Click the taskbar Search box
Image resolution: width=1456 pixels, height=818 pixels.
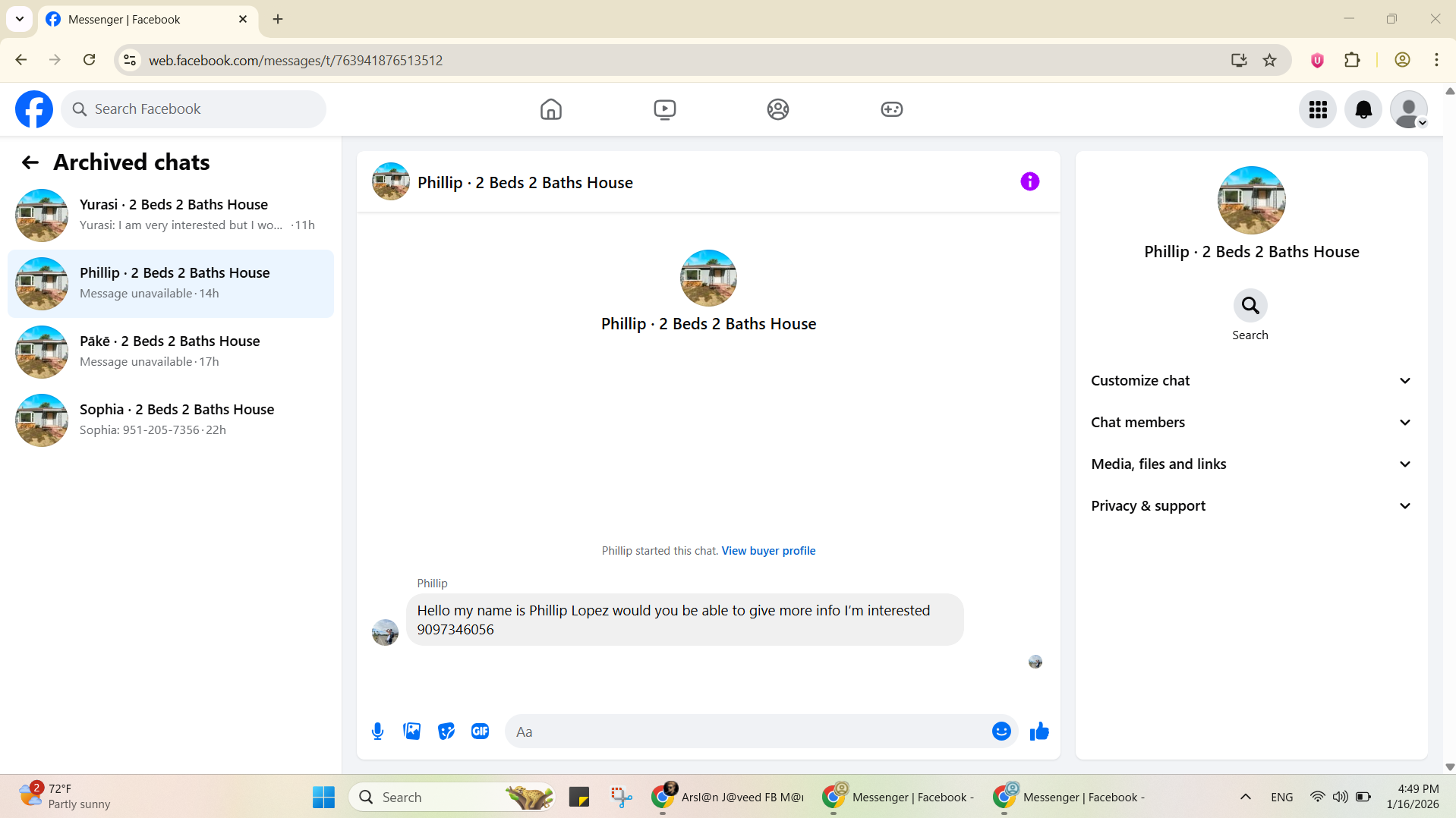(452, 797)
